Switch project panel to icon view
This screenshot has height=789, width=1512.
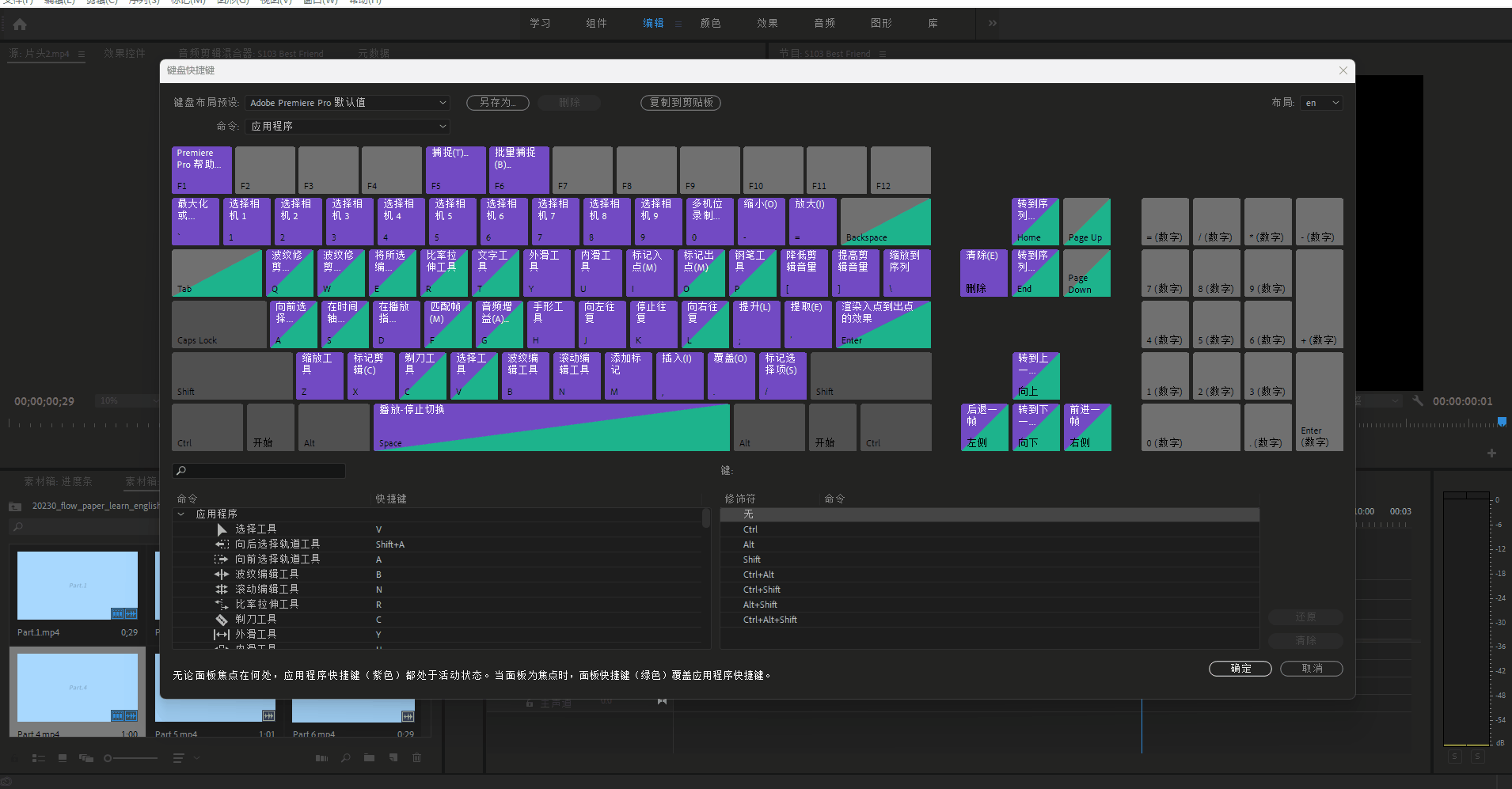click(63, 758)
